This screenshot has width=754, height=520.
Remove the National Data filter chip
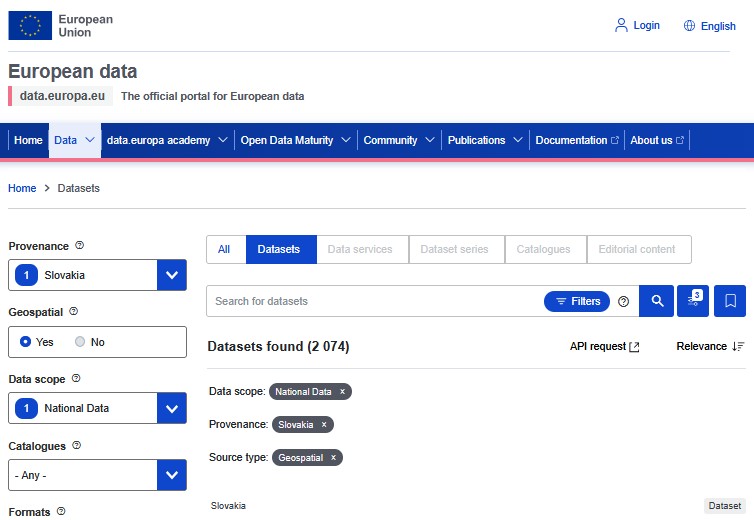342,392
